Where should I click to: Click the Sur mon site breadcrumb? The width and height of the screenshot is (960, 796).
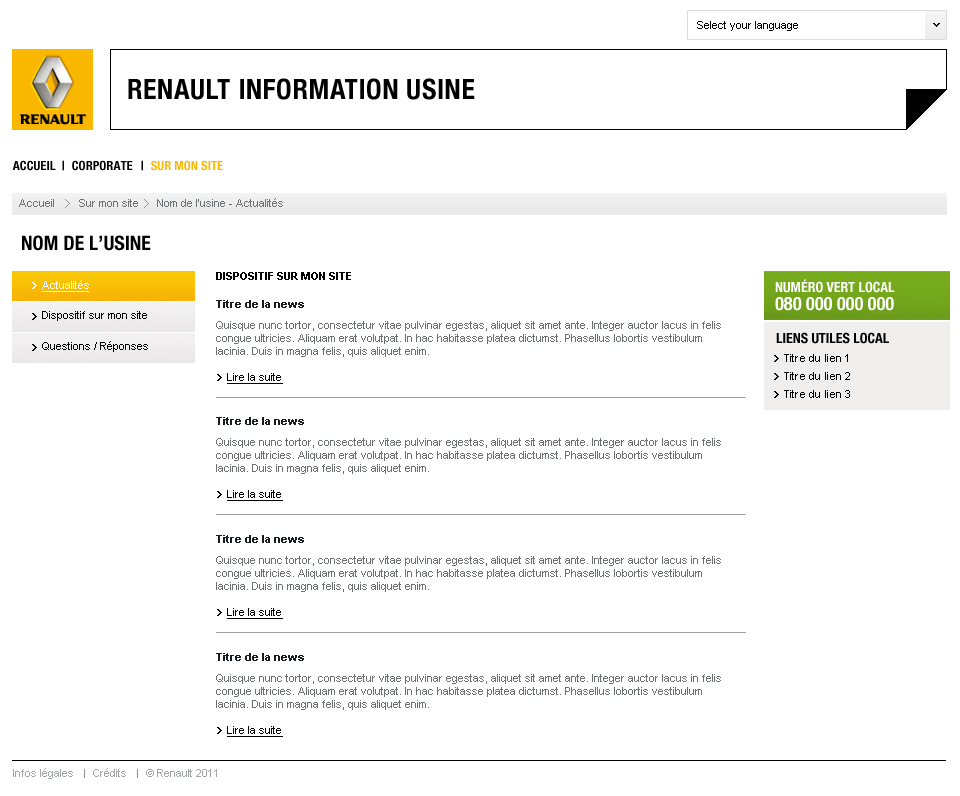(x=108, y=203)
